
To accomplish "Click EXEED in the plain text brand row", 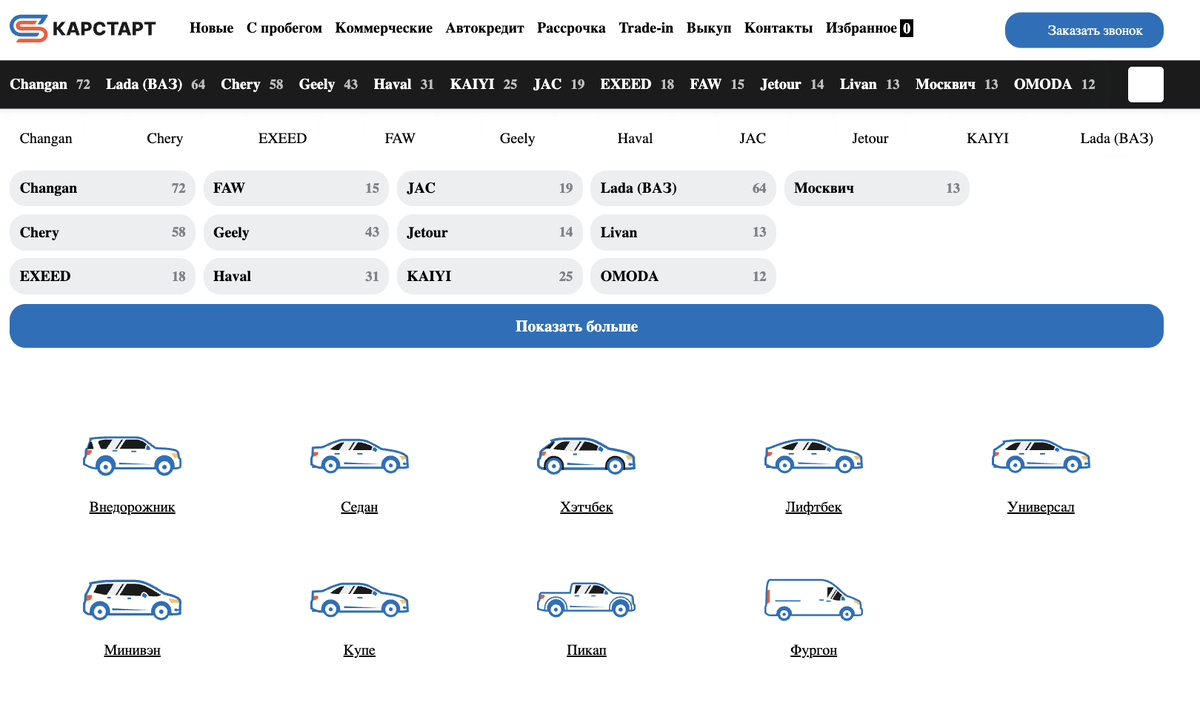I will pyautogui.click(x=282, y=138).
